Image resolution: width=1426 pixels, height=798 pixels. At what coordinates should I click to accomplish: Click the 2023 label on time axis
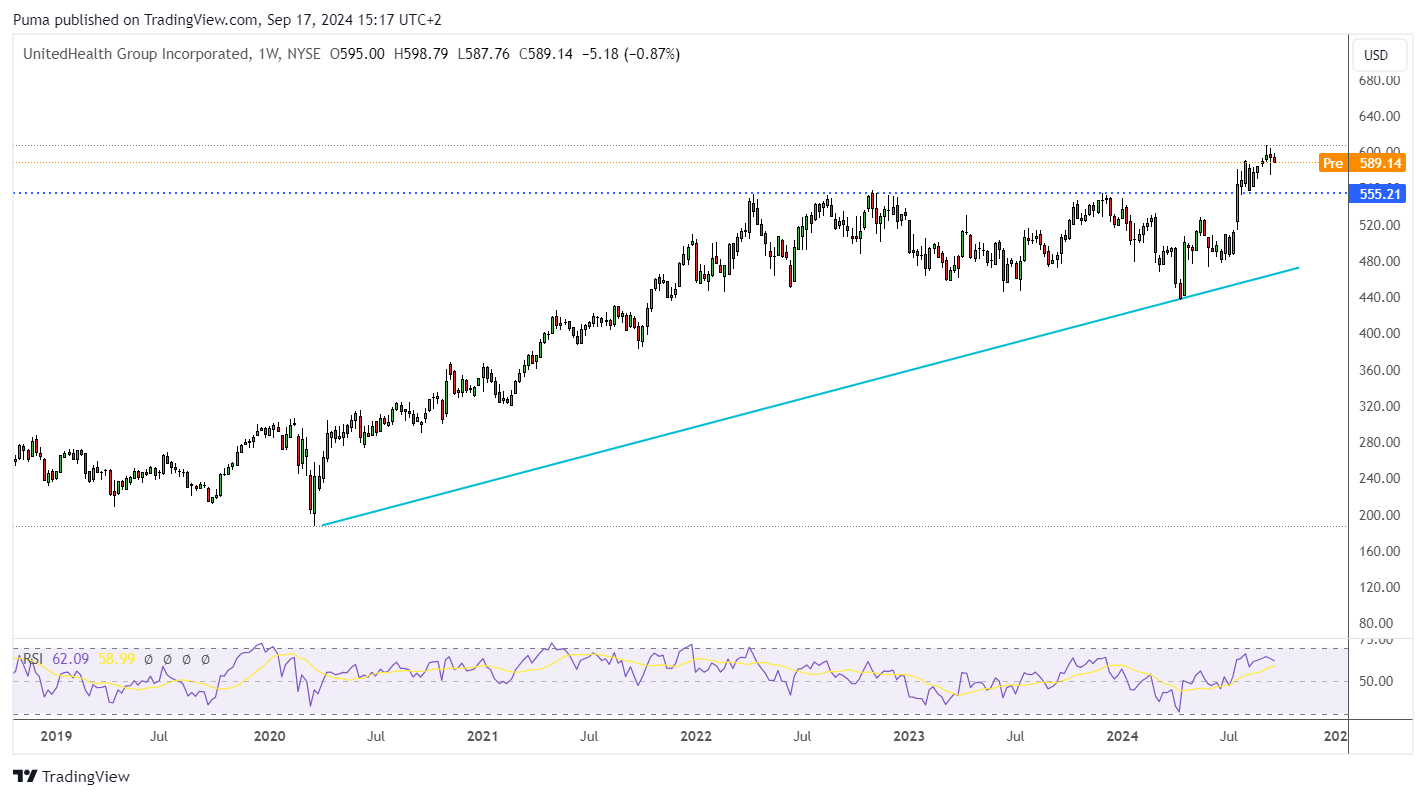pos(908,737)
